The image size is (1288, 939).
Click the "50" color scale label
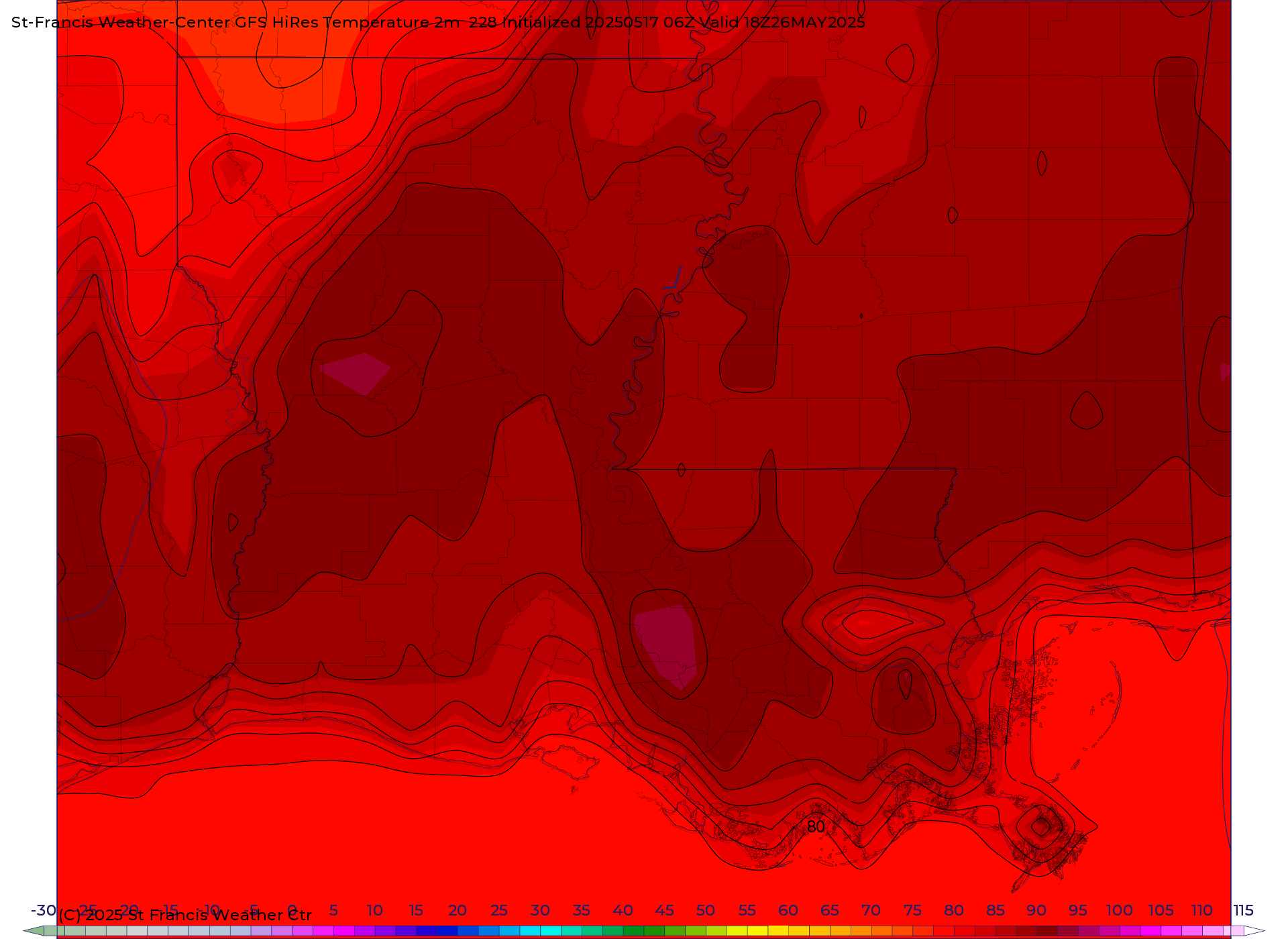coord(706,910)
